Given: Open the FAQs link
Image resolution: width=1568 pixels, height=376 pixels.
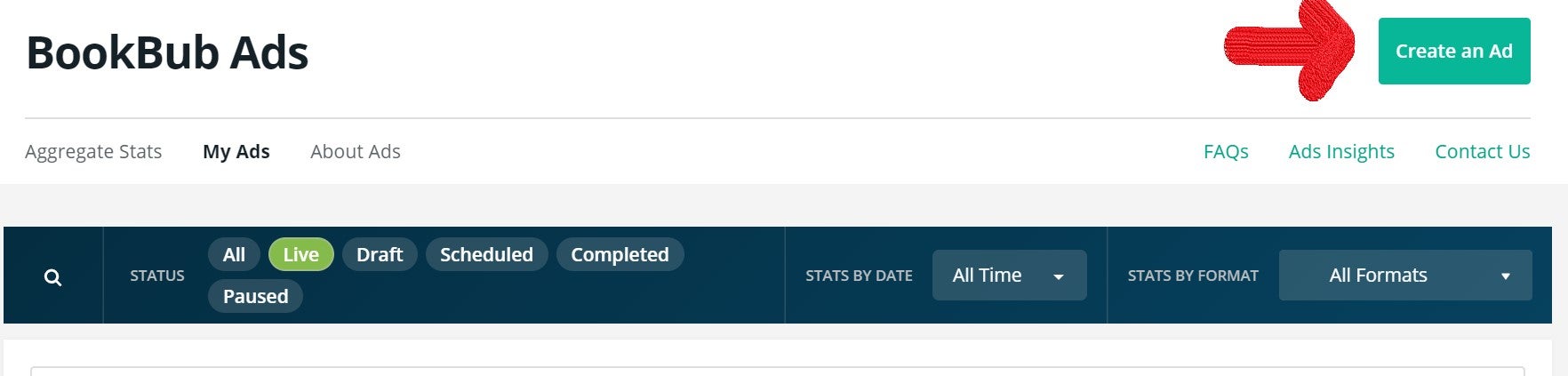Looking at the screenshot, I should click(x=1226, y=152).
